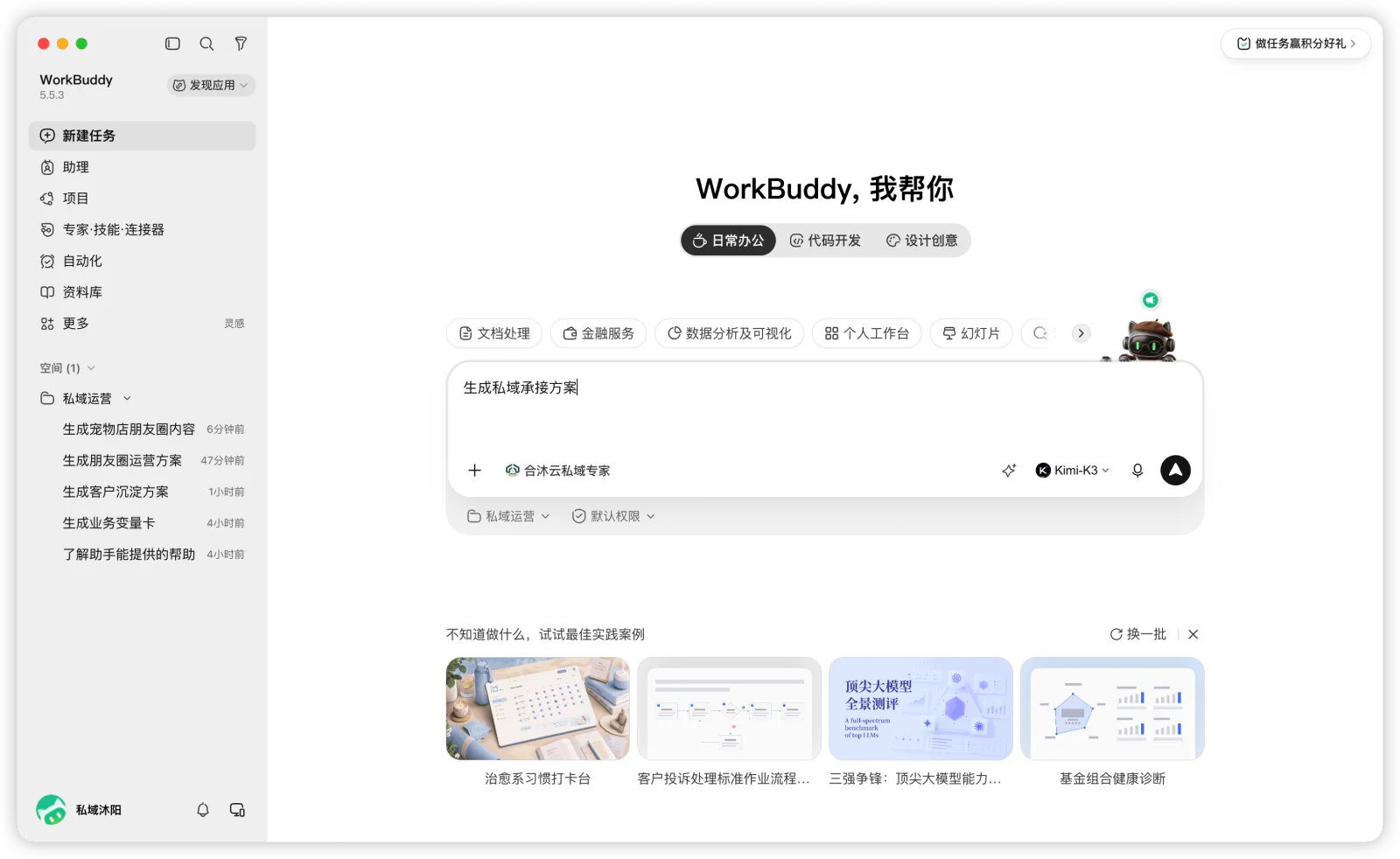1400x859 pixels.
Task: Click the microphone voice input icon
Action: [1137, 471]
